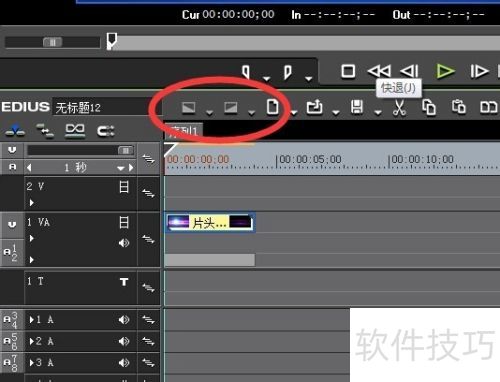The width and height of the screenshot is (500, 382).
Task: Step back to previous frame
Action: [409, 71]
